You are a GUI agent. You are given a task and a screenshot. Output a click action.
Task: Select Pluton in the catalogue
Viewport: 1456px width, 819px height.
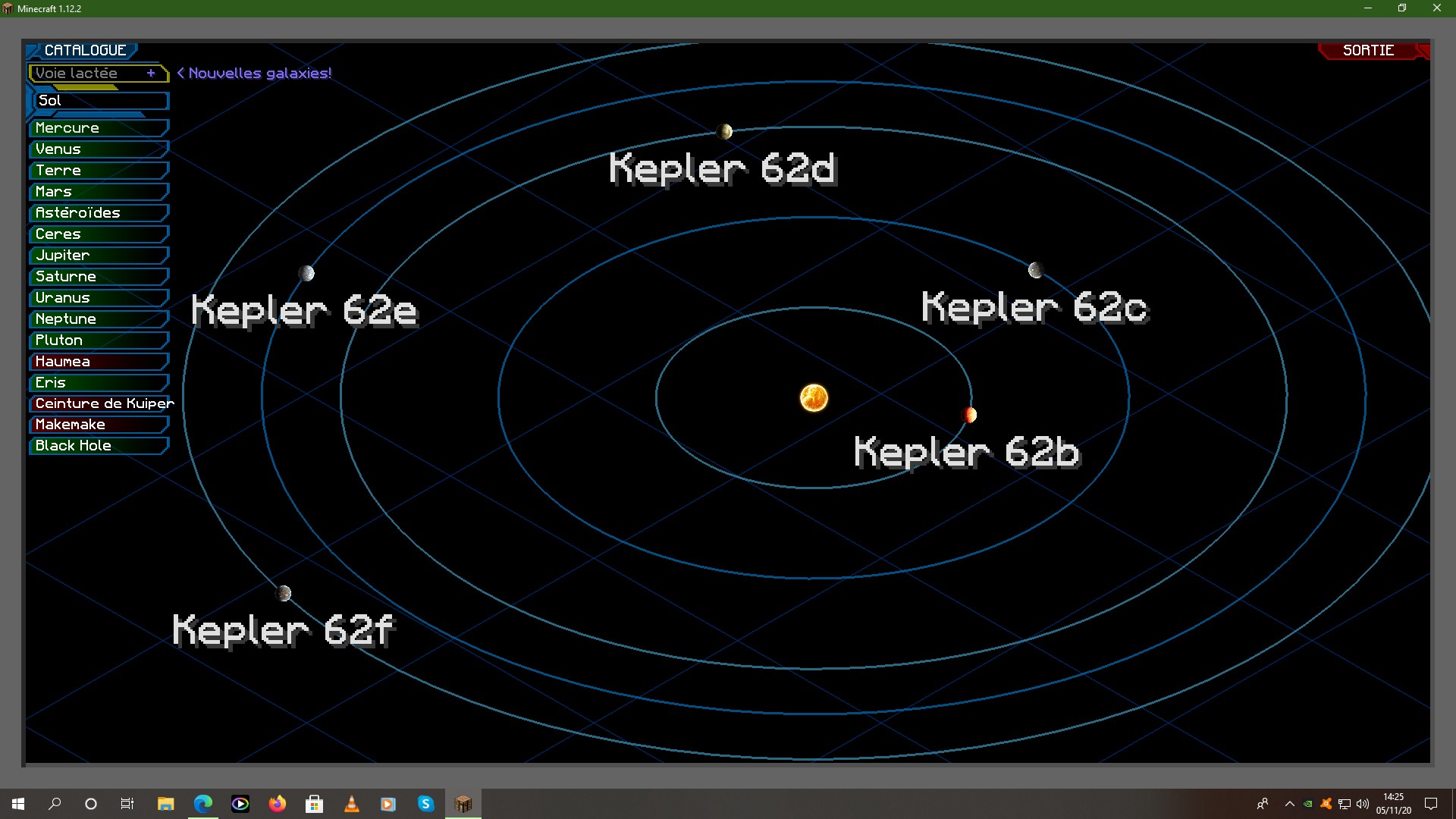click(99, 340)
